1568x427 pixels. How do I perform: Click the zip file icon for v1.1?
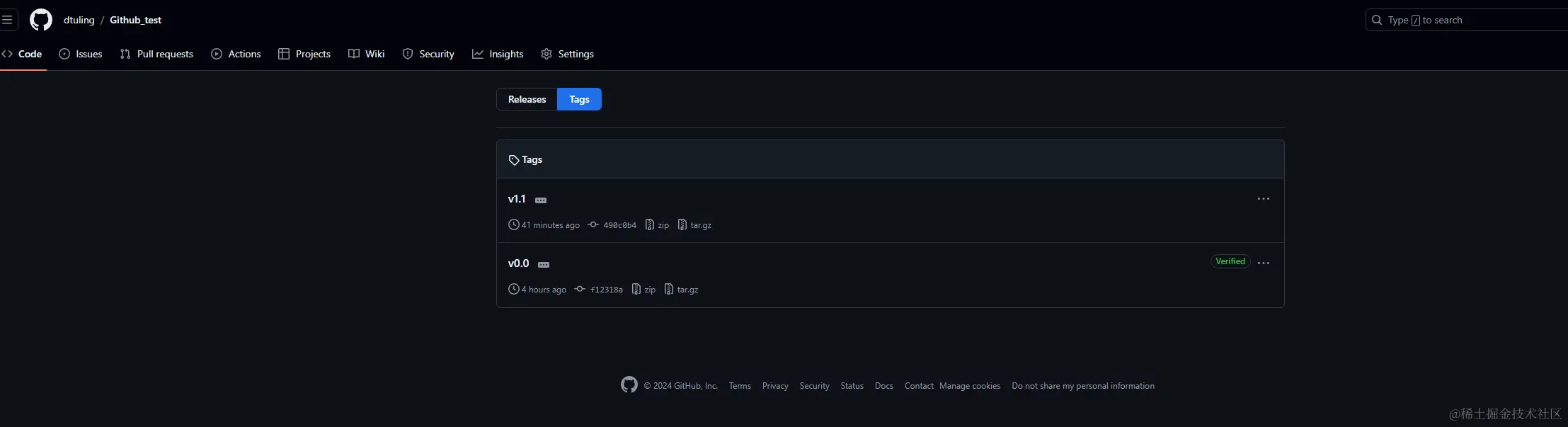[x=650, y=224]
